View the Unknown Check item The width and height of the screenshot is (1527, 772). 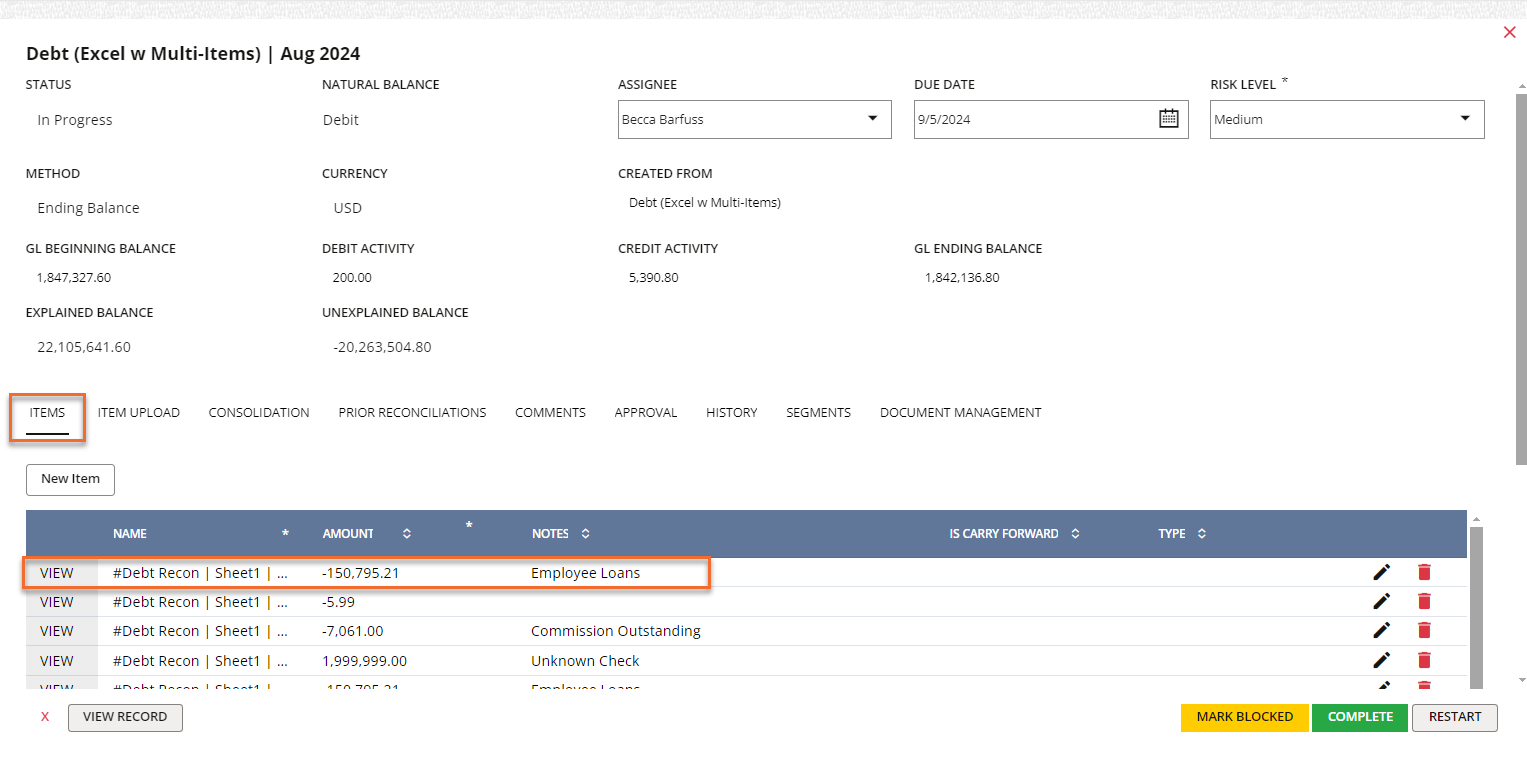[x=57, y=661]
